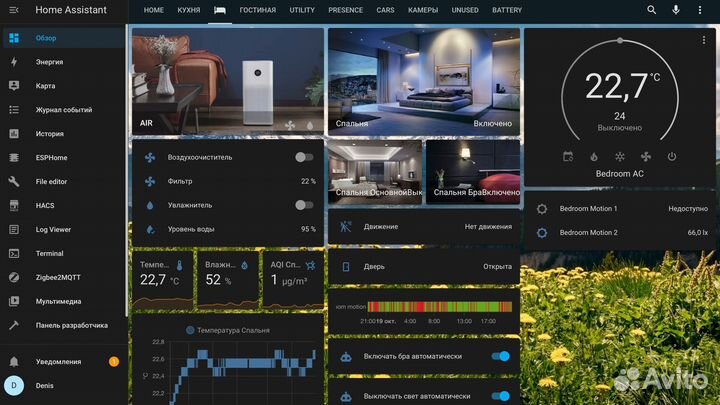
Task: Open the HACS sidebar item
Action: (x=44, y=205)
